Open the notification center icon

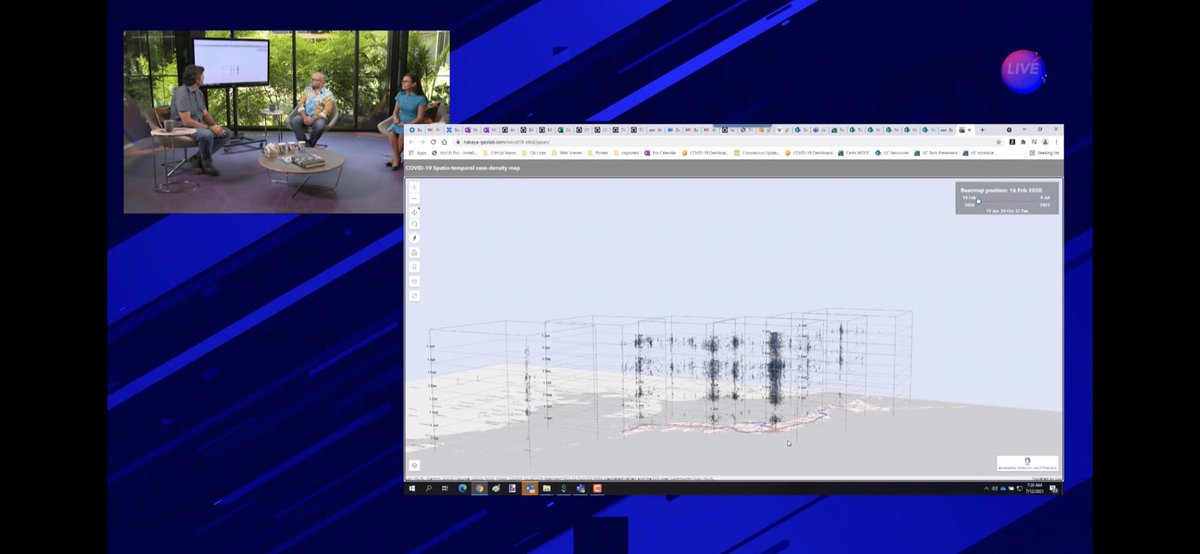click(x=1054, y=489)
